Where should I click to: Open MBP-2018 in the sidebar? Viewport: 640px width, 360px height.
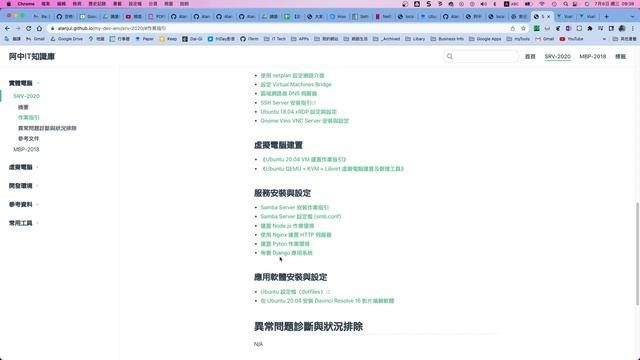pos(26,149)
